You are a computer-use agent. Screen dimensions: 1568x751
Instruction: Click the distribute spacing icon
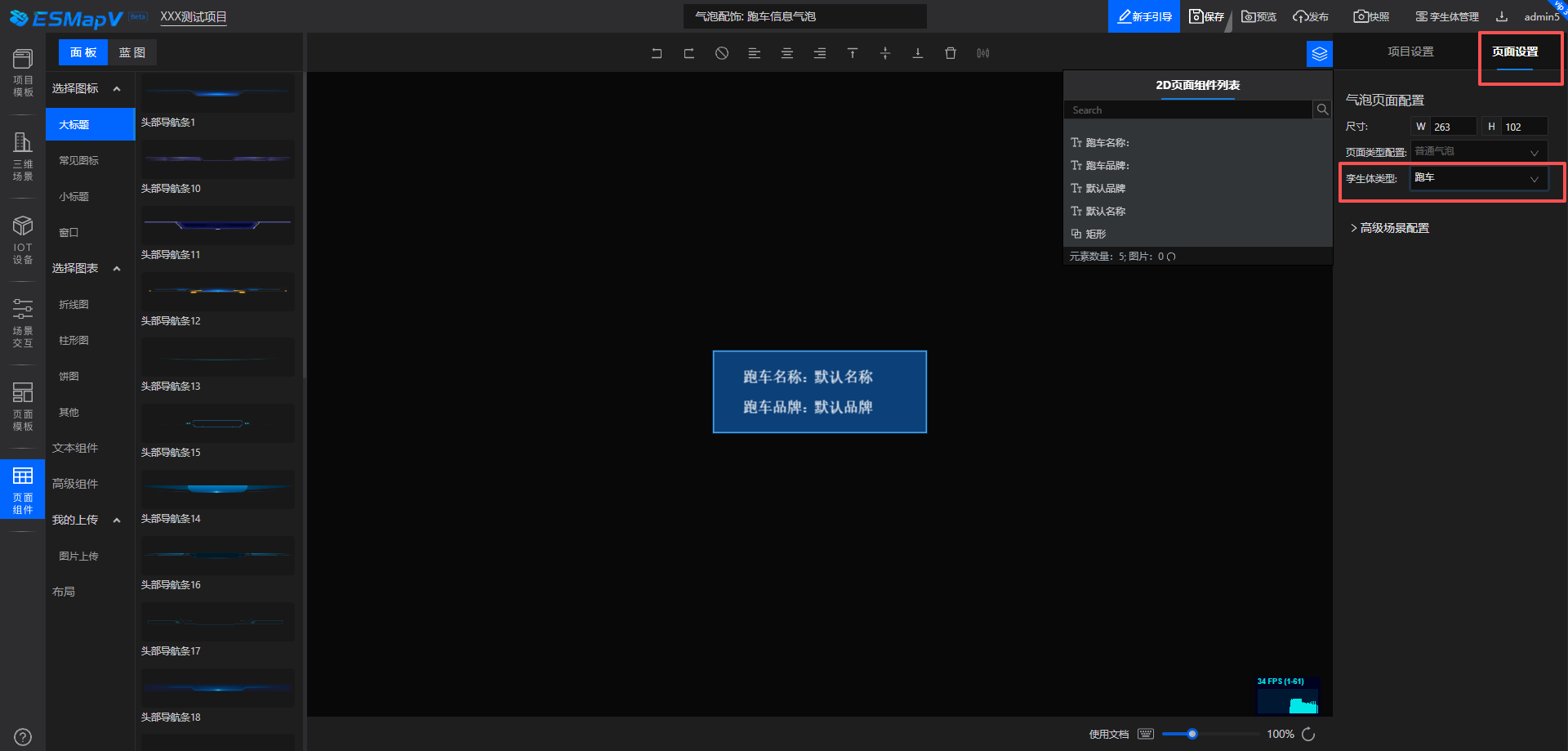coord(983,53)
